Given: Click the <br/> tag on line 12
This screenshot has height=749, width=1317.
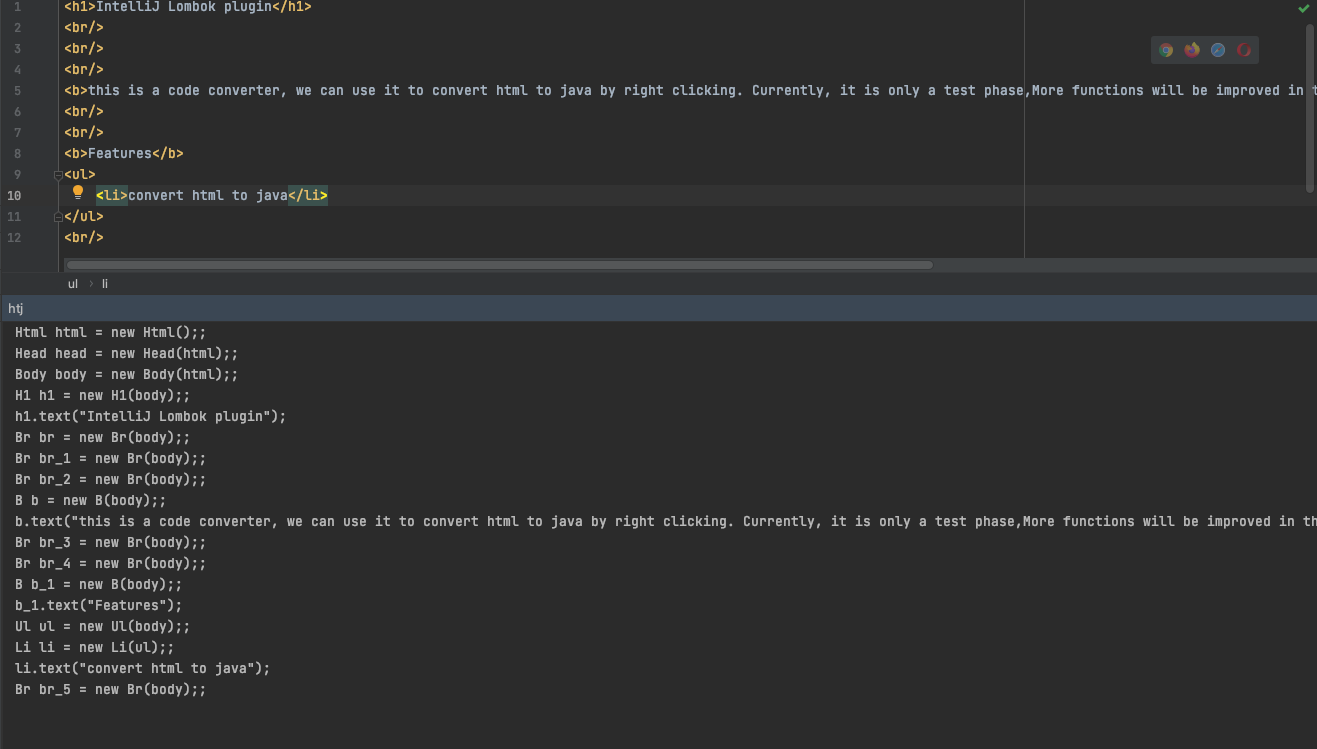Looking at the screenshot, I should click(84, 238).
